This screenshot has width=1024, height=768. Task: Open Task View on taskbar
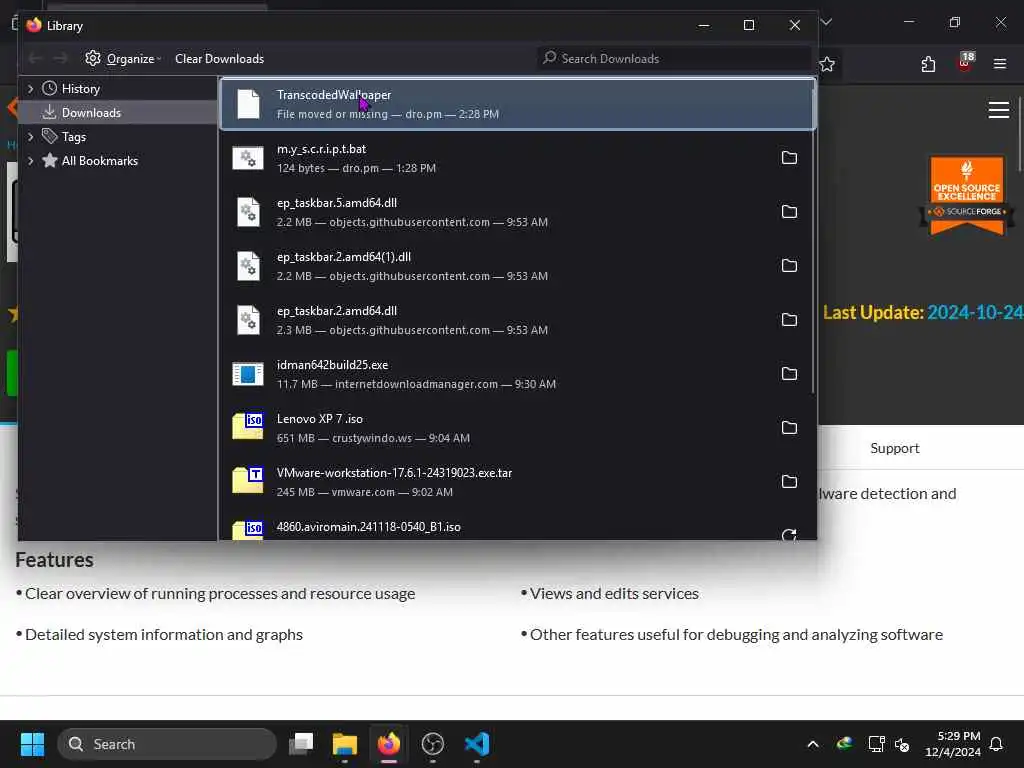[x=301, y=744]
